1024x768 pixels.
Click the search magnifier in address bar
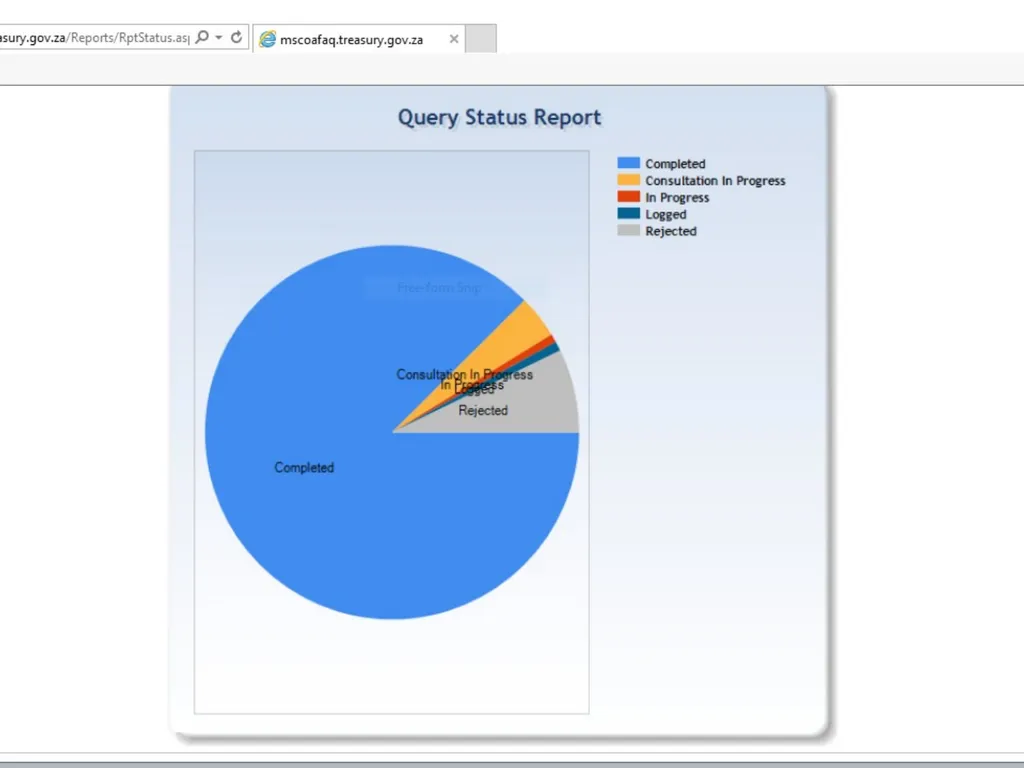(x=202, y=37)
